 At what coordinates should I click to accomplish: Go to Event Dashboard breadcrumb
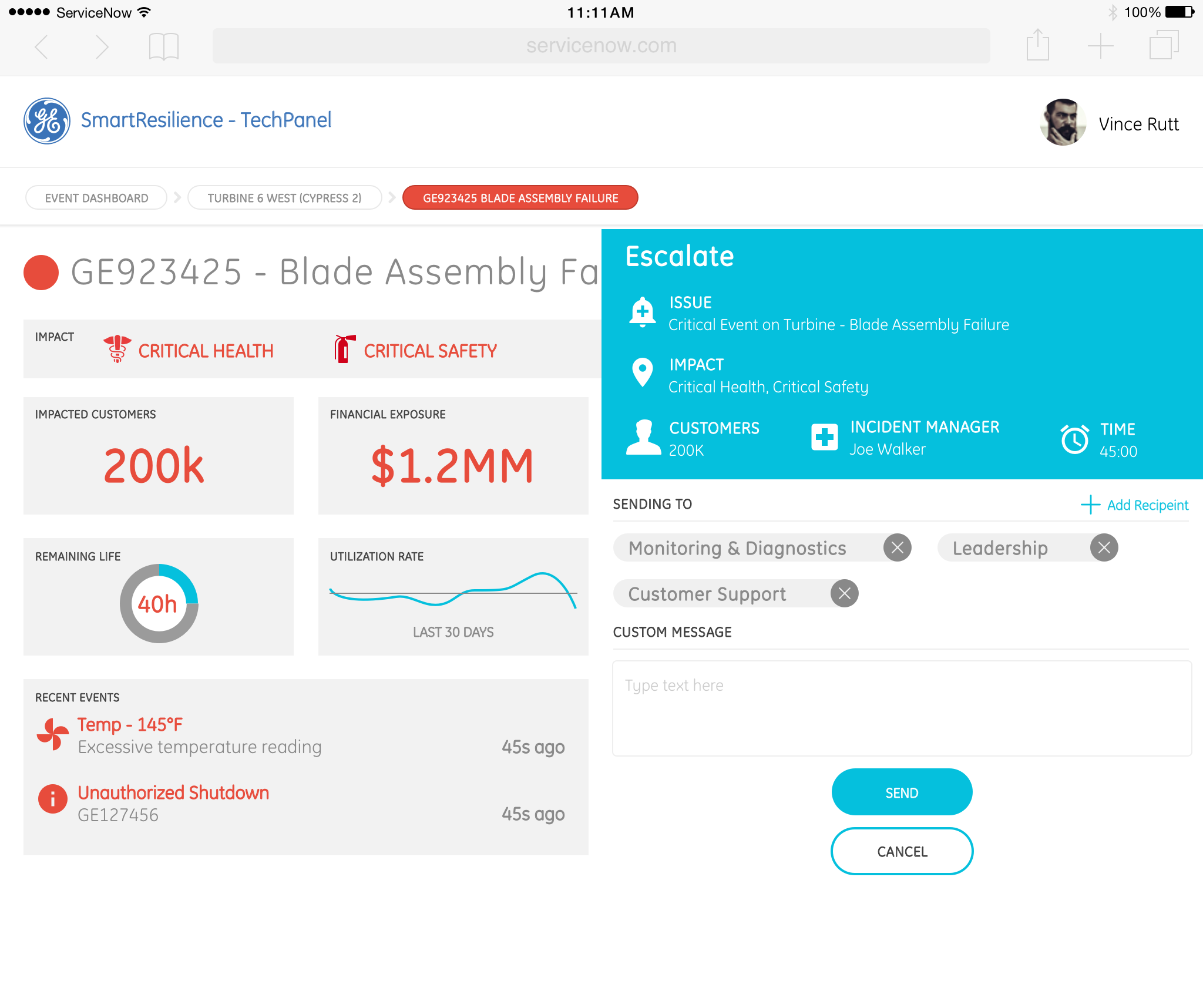pos(96,198)
